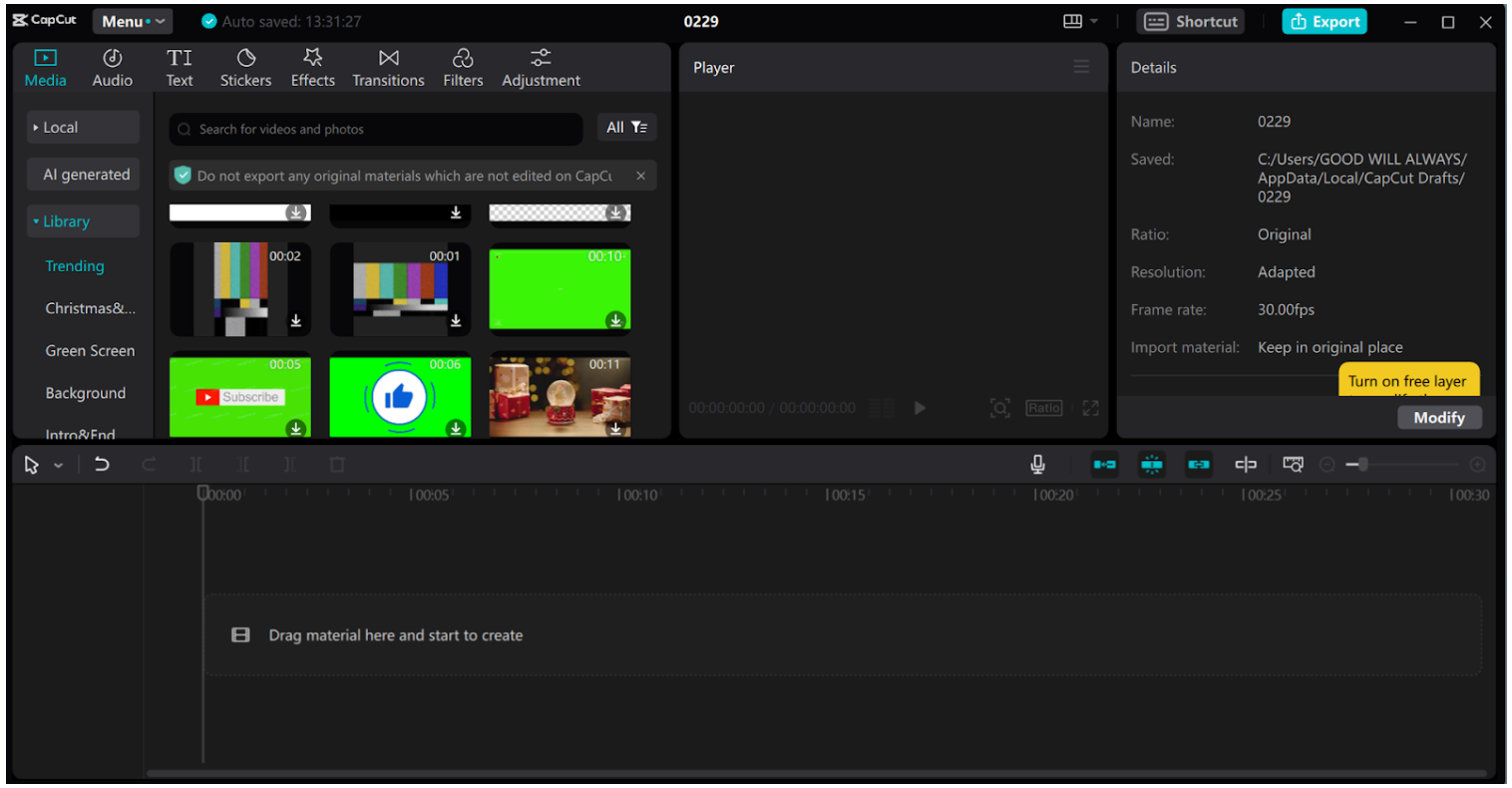Open the Trending library tab

[74, 265]
